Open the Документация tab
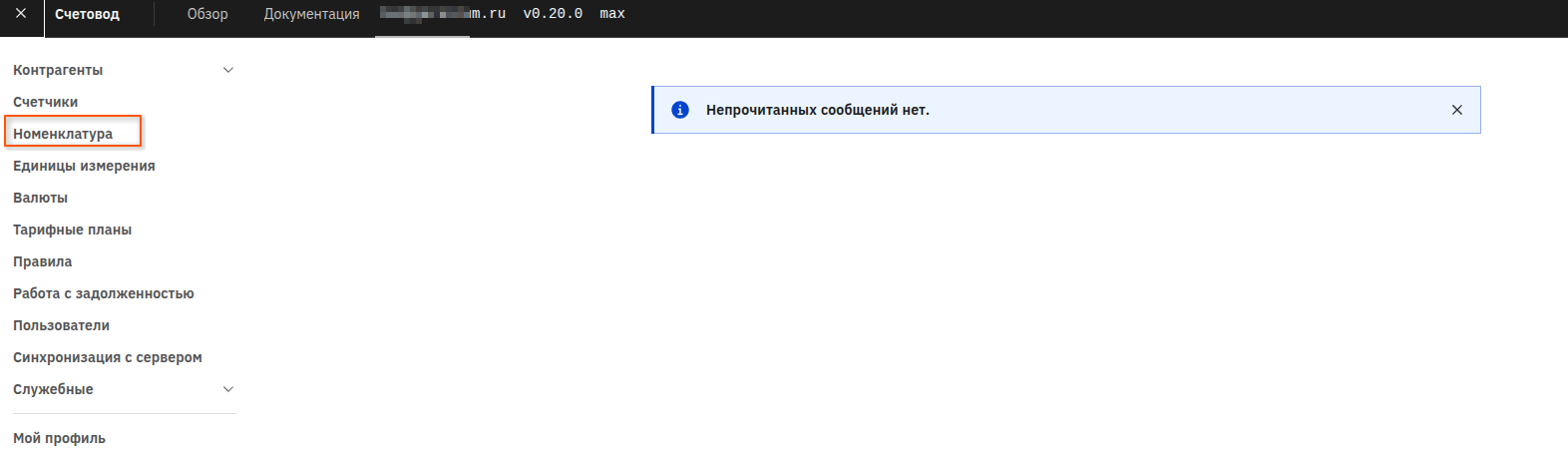 click(x=311, y=14)
